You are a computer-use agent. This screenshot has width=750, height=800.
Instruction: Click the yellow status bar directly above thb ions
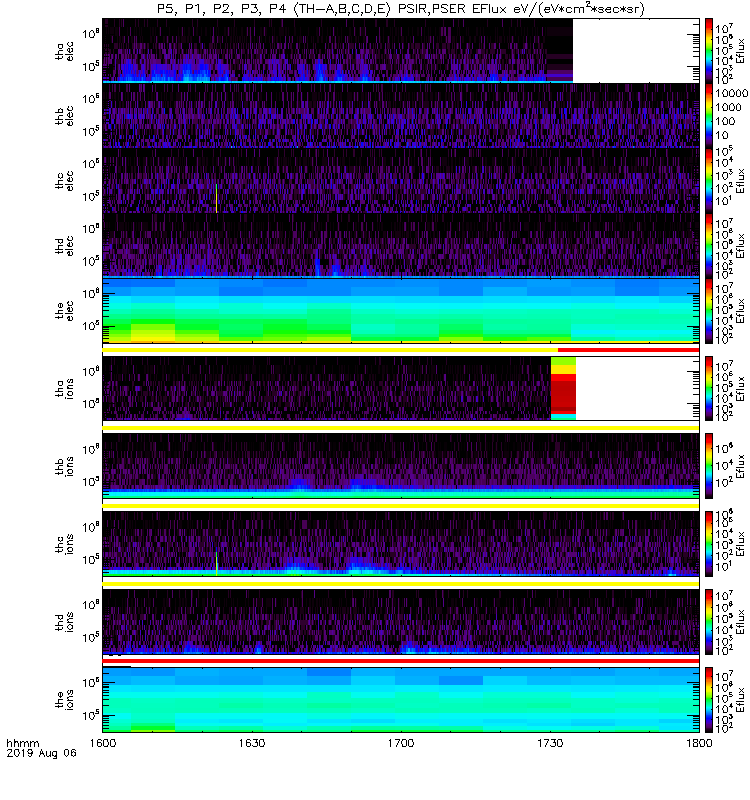coord(401,428)
